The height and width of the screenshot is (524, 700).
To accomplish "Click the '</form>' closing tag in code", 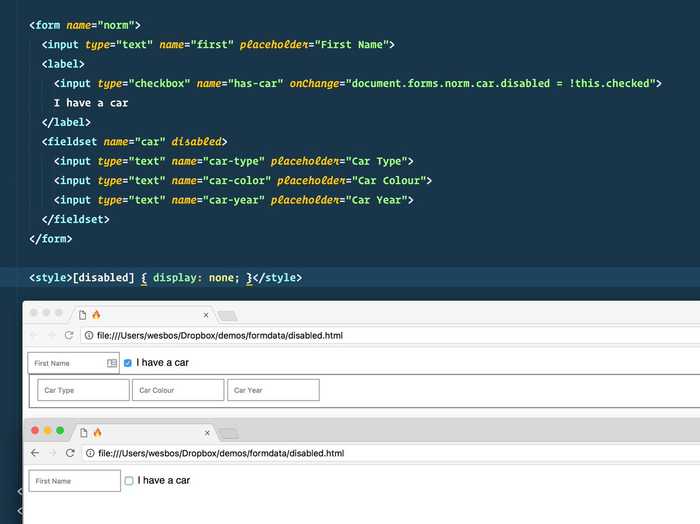I will pos(50,239).
